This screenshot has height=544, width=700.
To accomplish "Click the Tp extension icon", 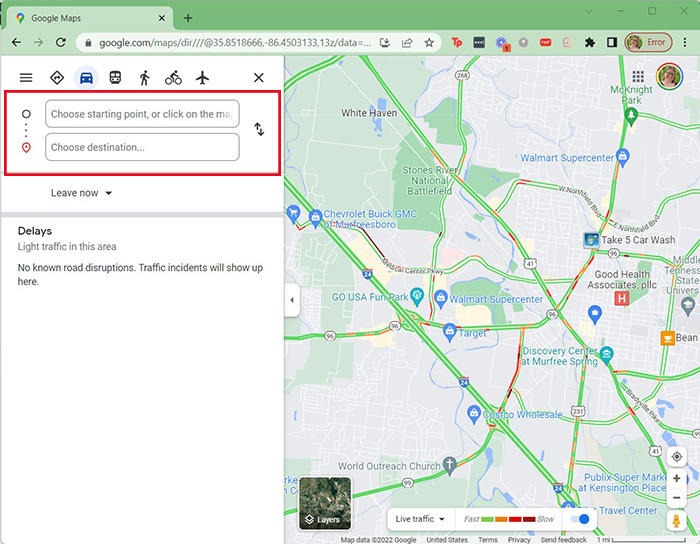I will pos(457,42).
